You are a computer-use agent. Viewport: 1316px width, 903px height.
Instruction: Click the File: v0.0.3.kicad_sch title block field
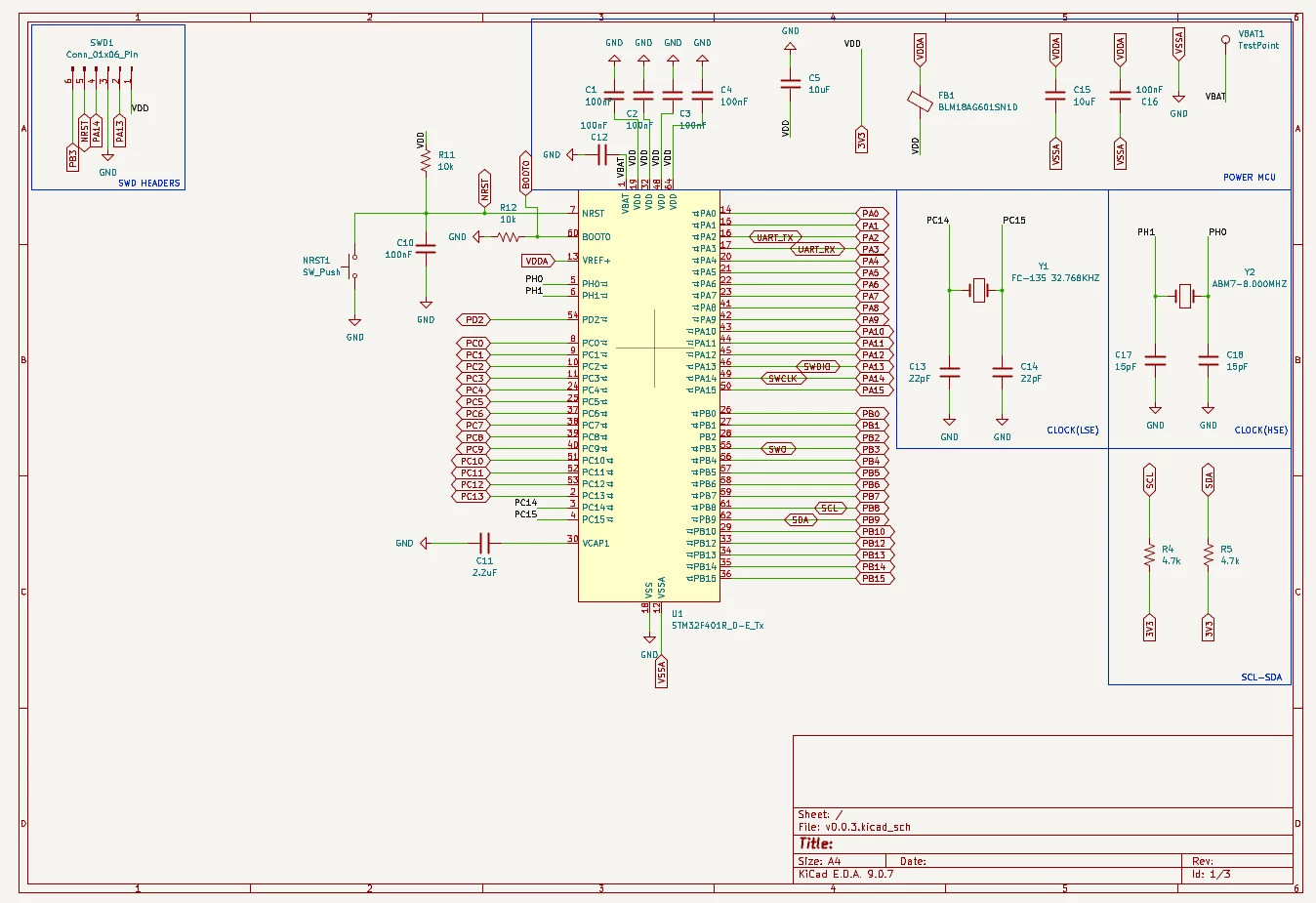click(854, 827)
